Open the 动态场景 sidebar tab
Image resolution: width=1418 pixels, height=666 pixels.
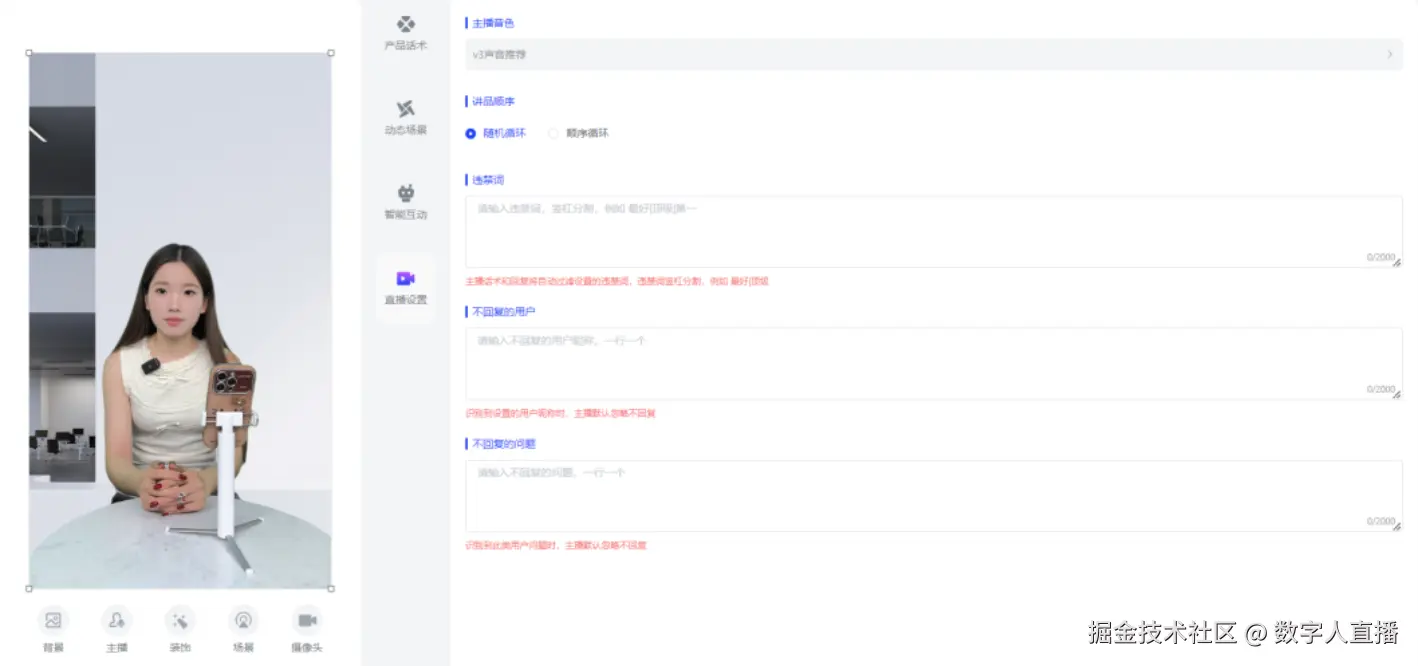click(405, 117)
